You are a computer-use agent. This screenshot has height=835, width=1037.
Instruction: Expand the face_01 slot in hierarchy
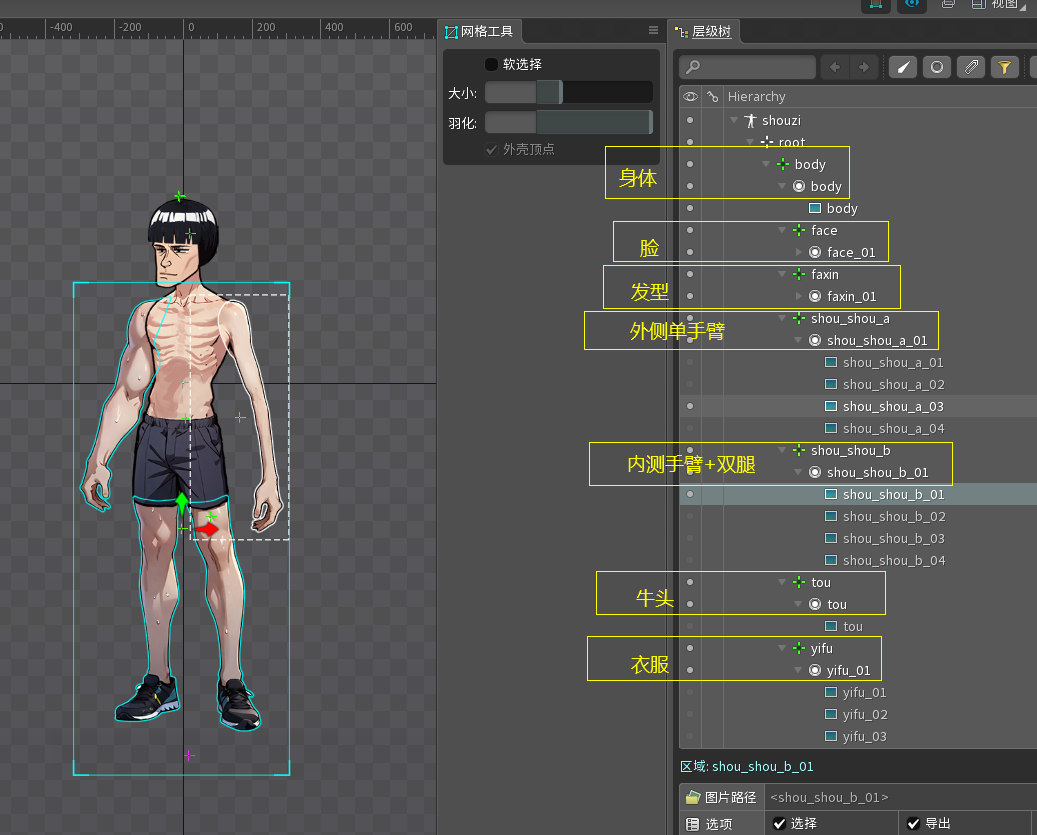click(x=799, y=252)
